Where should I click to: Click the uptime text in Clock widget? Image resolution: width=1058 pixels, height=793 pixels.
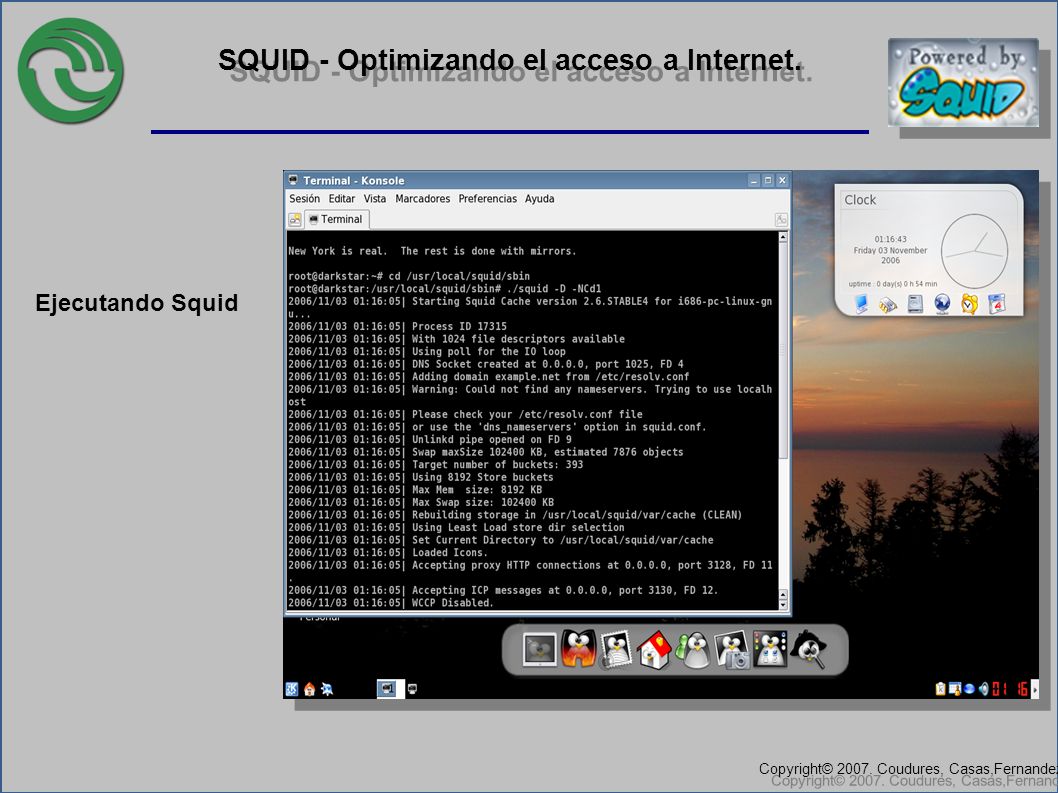coord(893,284)
